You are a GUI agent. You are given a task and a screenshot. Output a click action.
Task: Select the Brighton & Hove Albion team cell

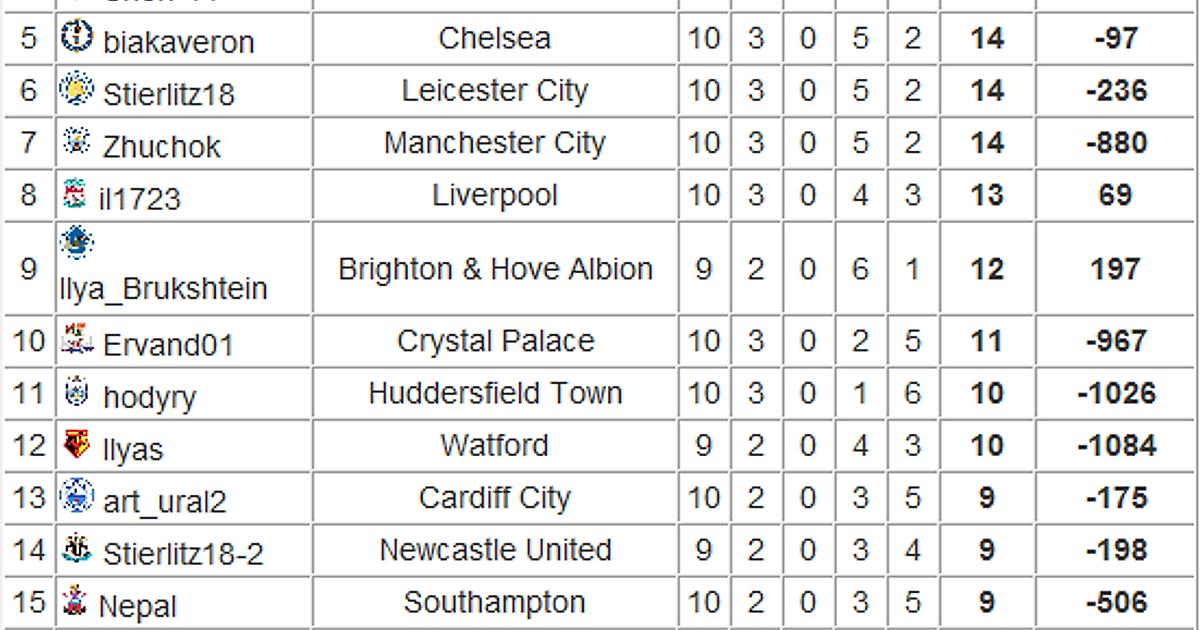coord(495,269)
